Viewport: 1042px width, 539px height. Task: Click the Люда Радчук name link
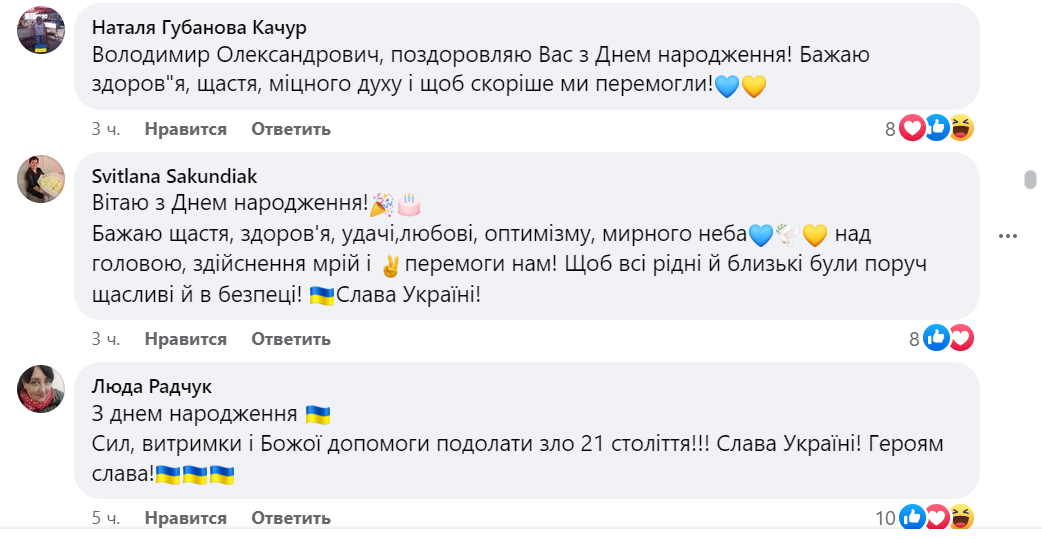pyautogui.click(x=151, y=386)
